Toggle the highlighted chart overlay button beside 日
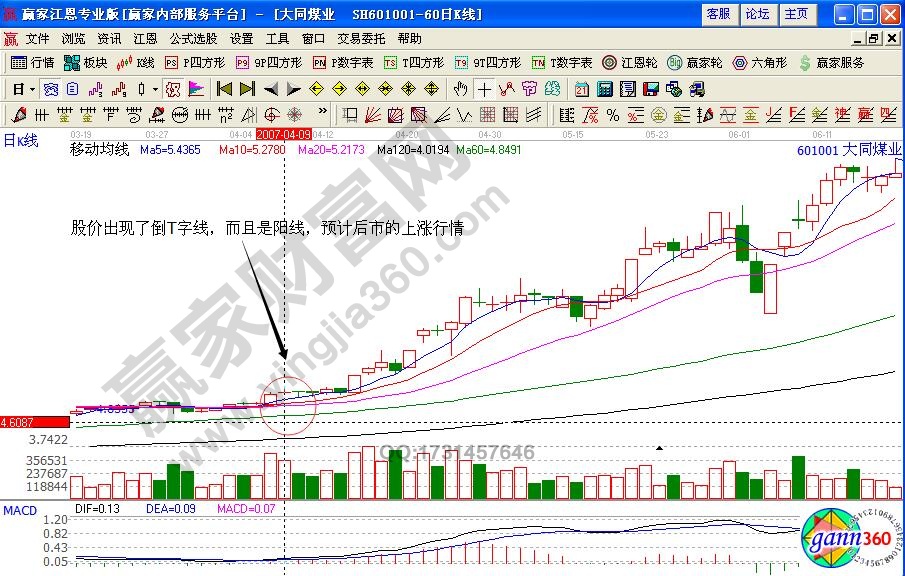 [50, 88]
